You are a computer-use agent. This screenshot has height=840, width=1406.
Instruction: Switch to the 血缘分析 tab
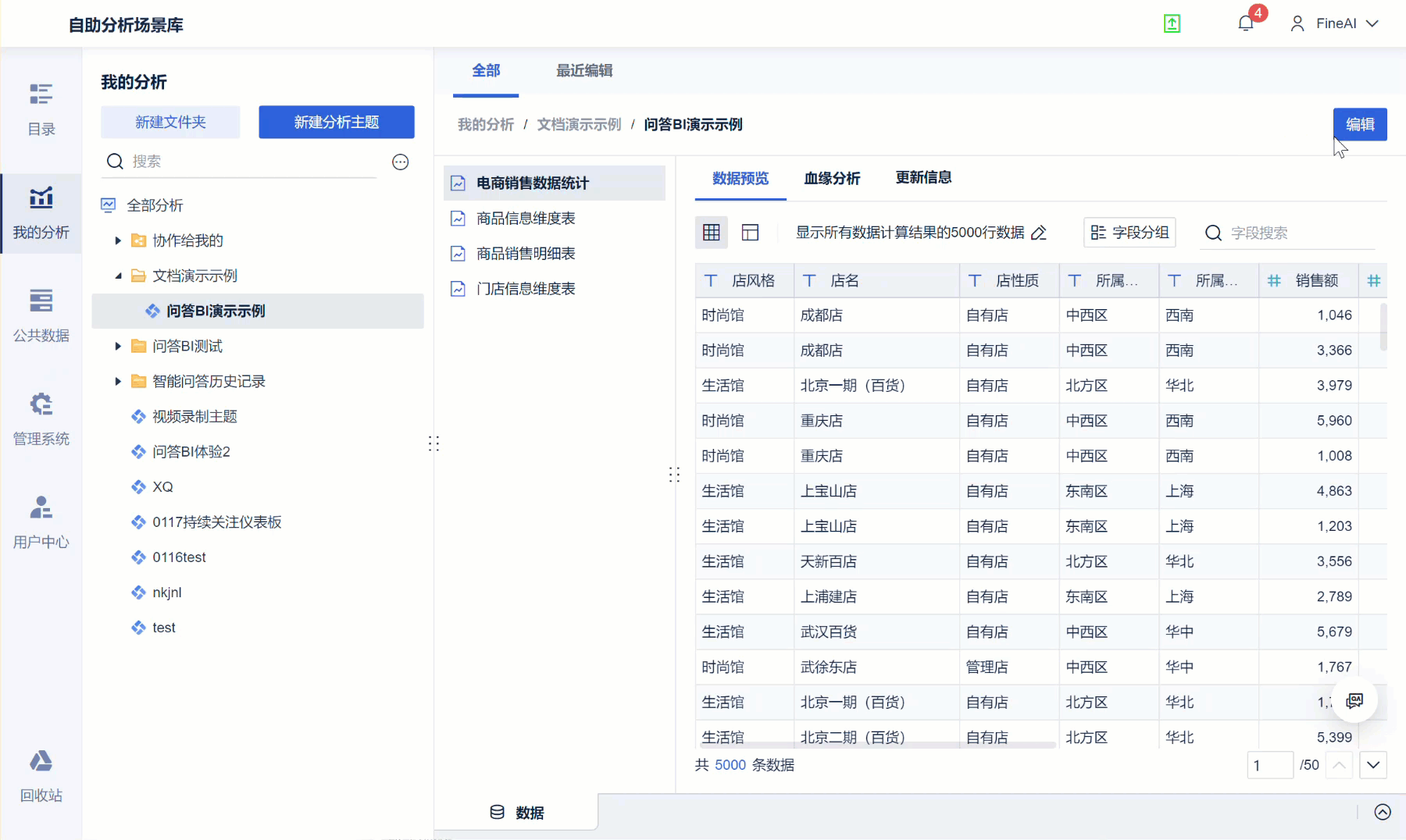pos(832,178)
